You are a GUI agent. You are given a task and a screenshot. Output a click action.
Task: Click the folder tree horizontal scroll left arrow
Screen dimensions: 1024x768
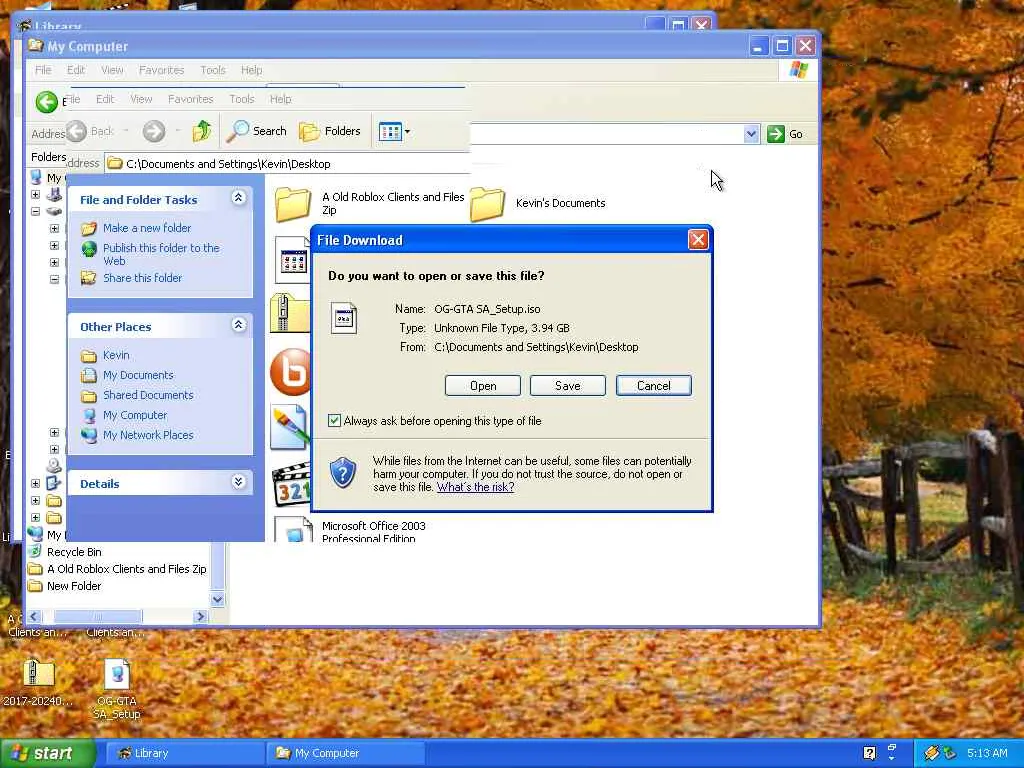tap(34, 616)
